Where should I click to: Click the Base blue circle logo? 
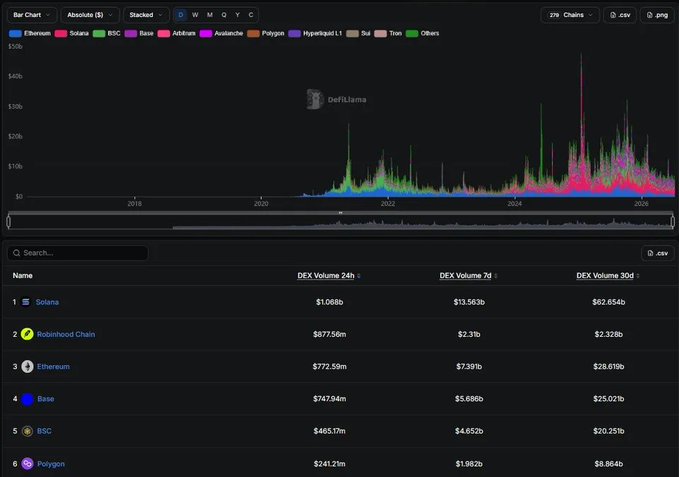click(x=28, y=399)
